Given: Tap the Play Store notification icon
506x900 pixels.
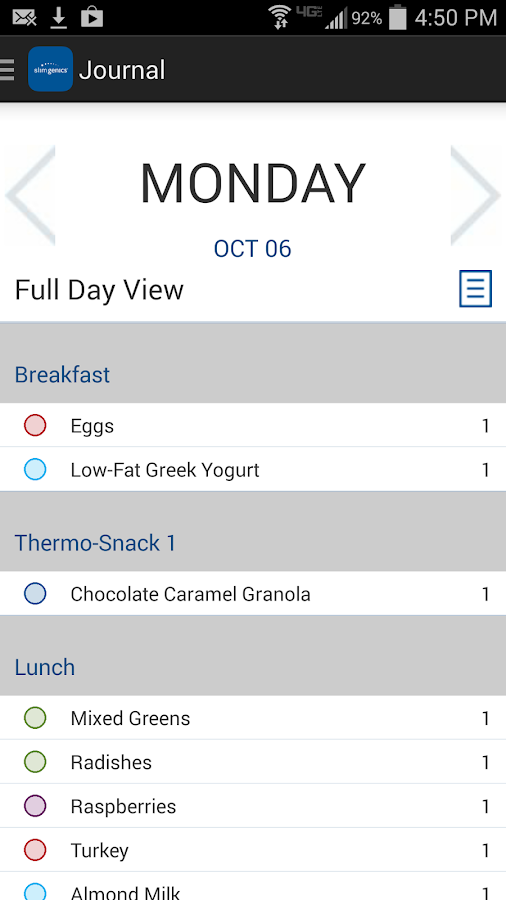Looking at the screenshot, I should pos(92,18).
